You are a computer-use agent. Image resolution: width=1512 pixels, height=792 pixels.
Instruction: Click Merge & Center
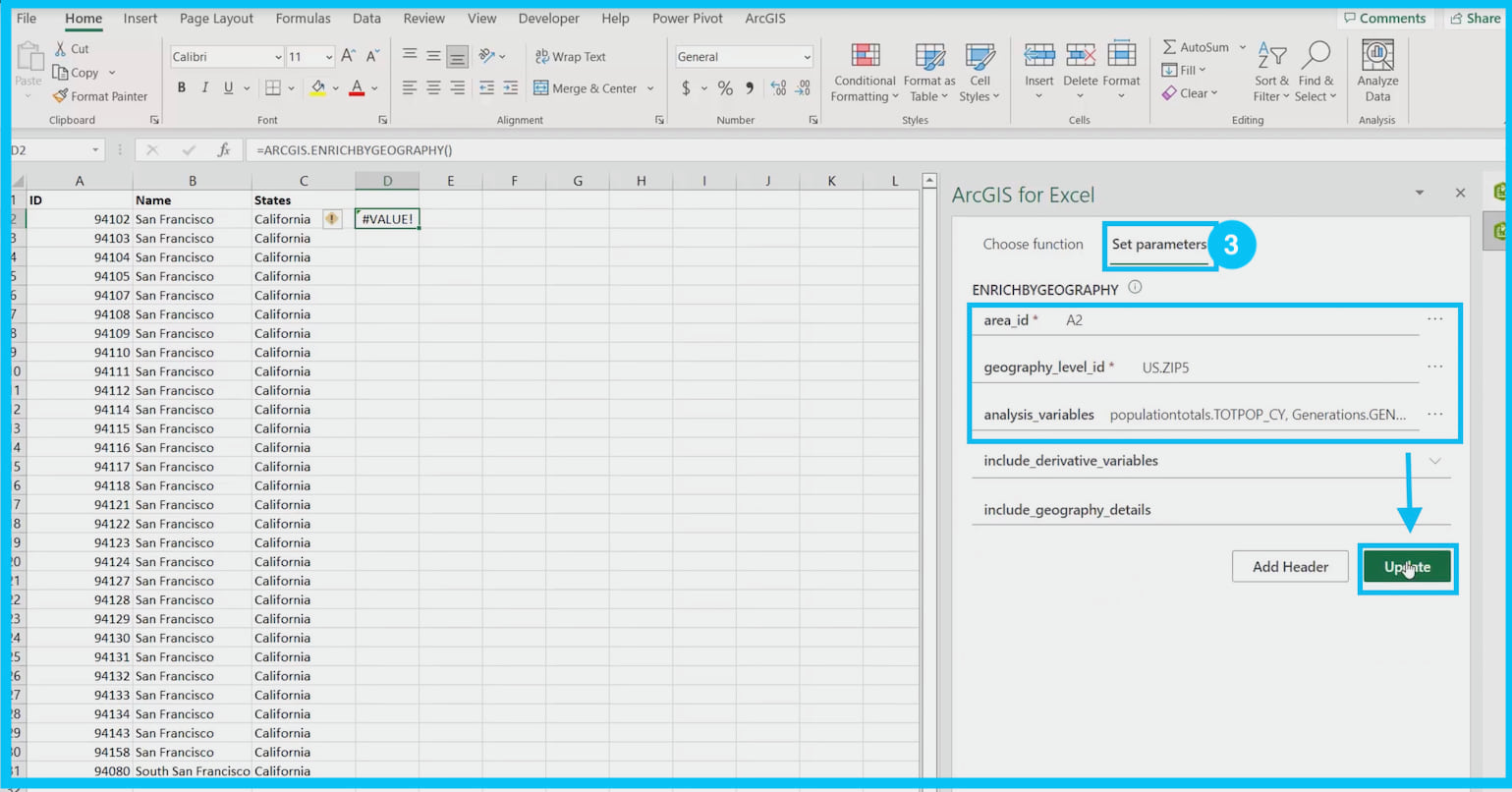(586, 88)
